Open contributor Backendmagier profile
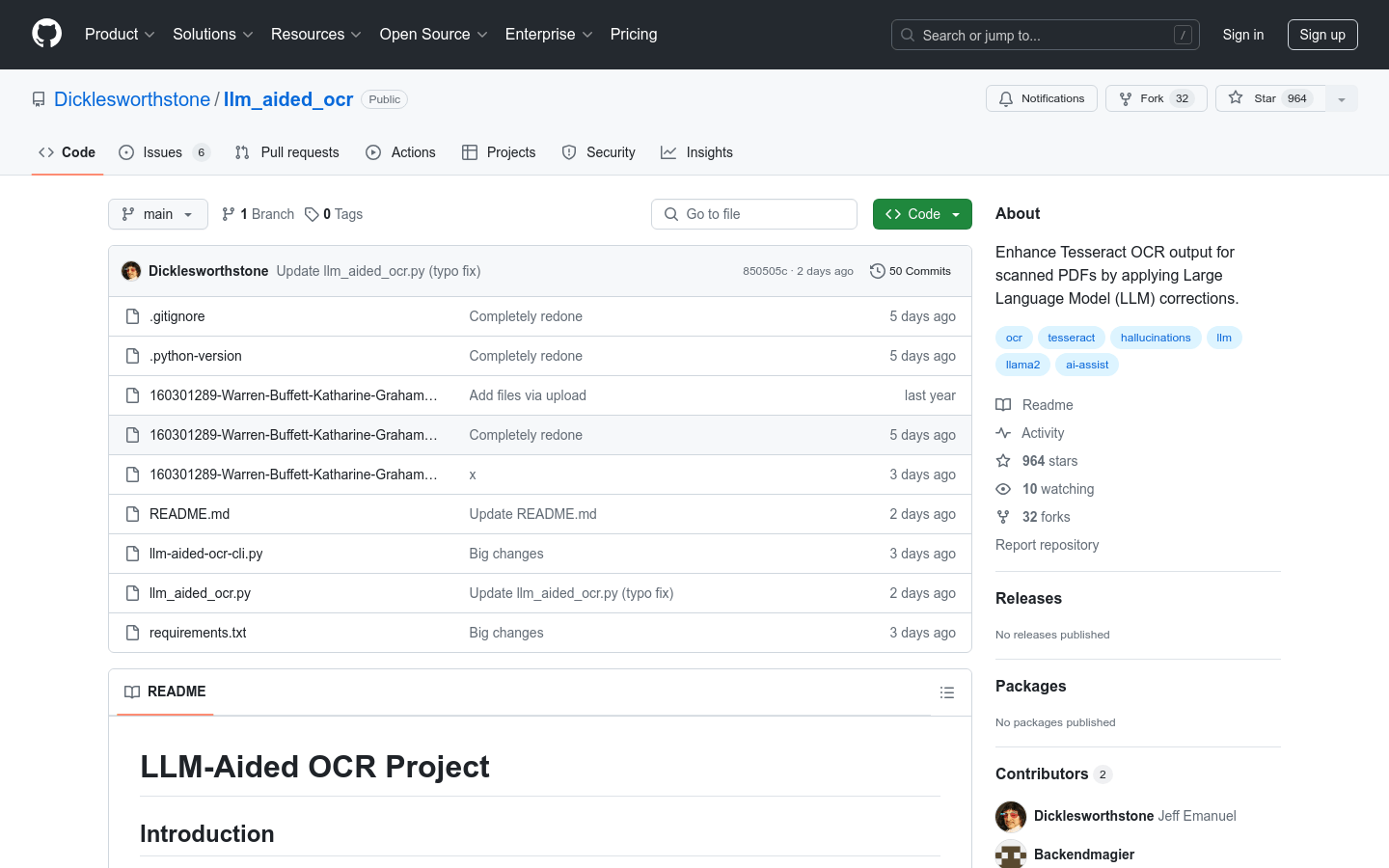Image resolution: width=1389 pixels, height=868 pixels. [x=1084, y=854]
